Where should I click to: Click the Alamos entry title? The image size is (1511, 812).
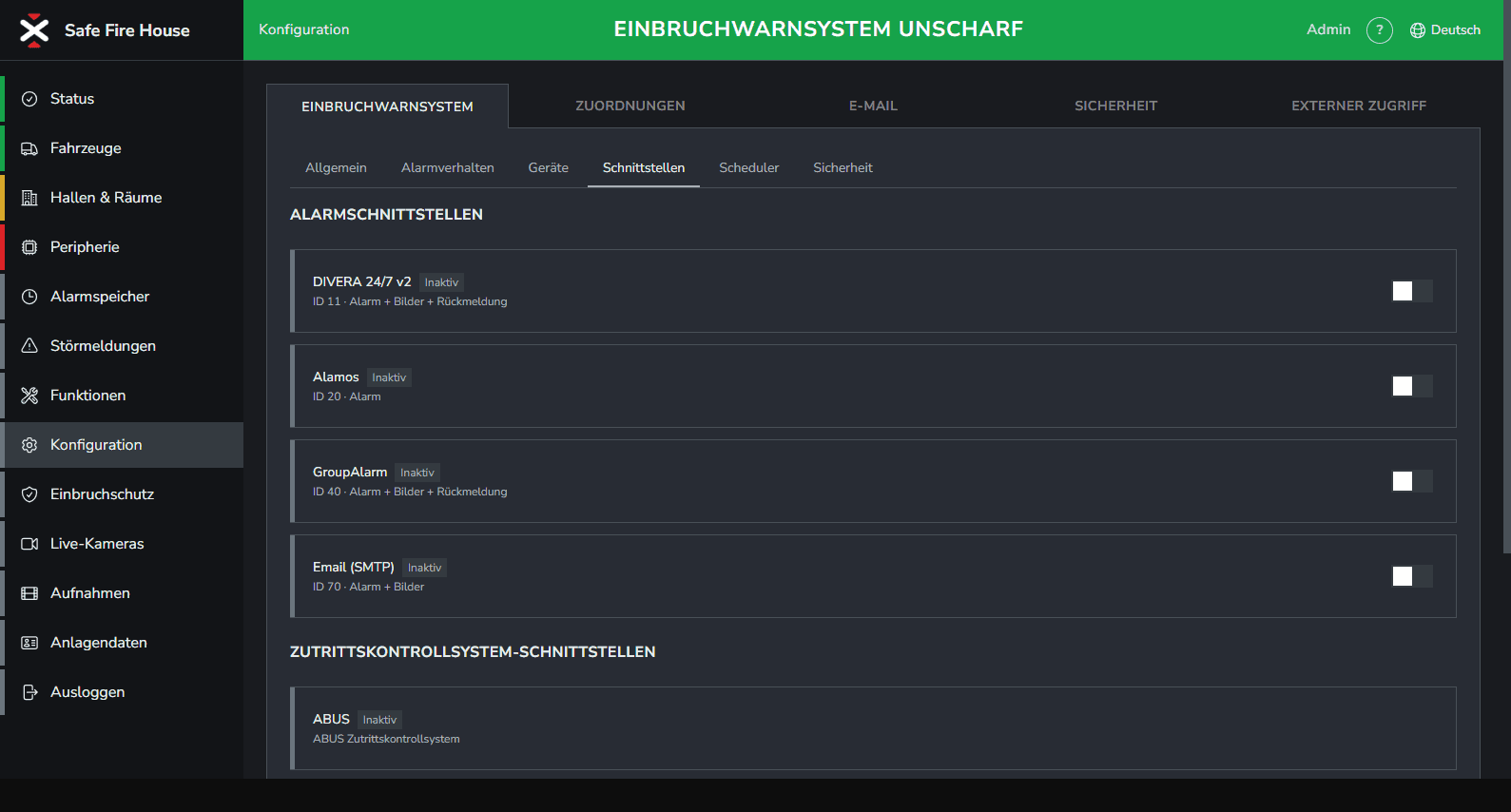[x=336, y=377]
